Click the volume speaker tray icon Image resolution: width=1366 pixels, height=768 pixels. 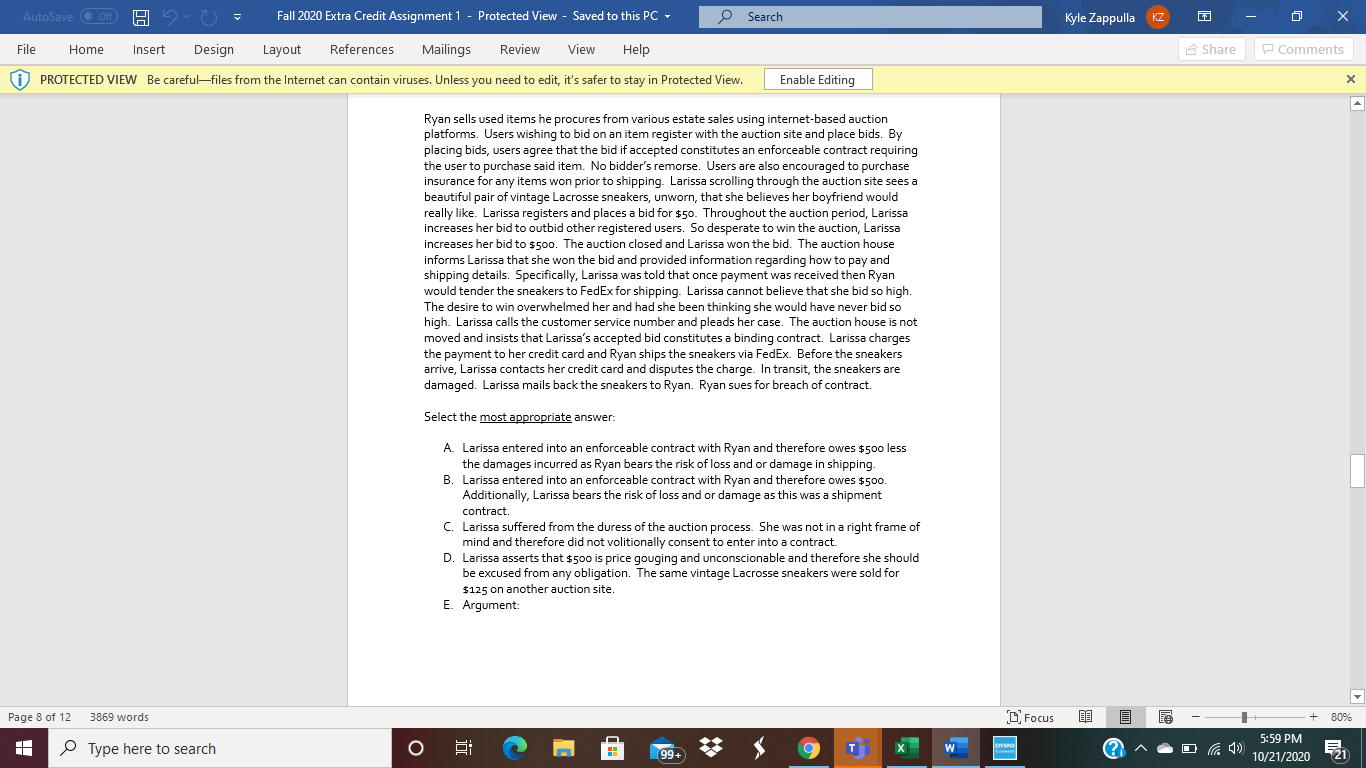(1234, 748)
